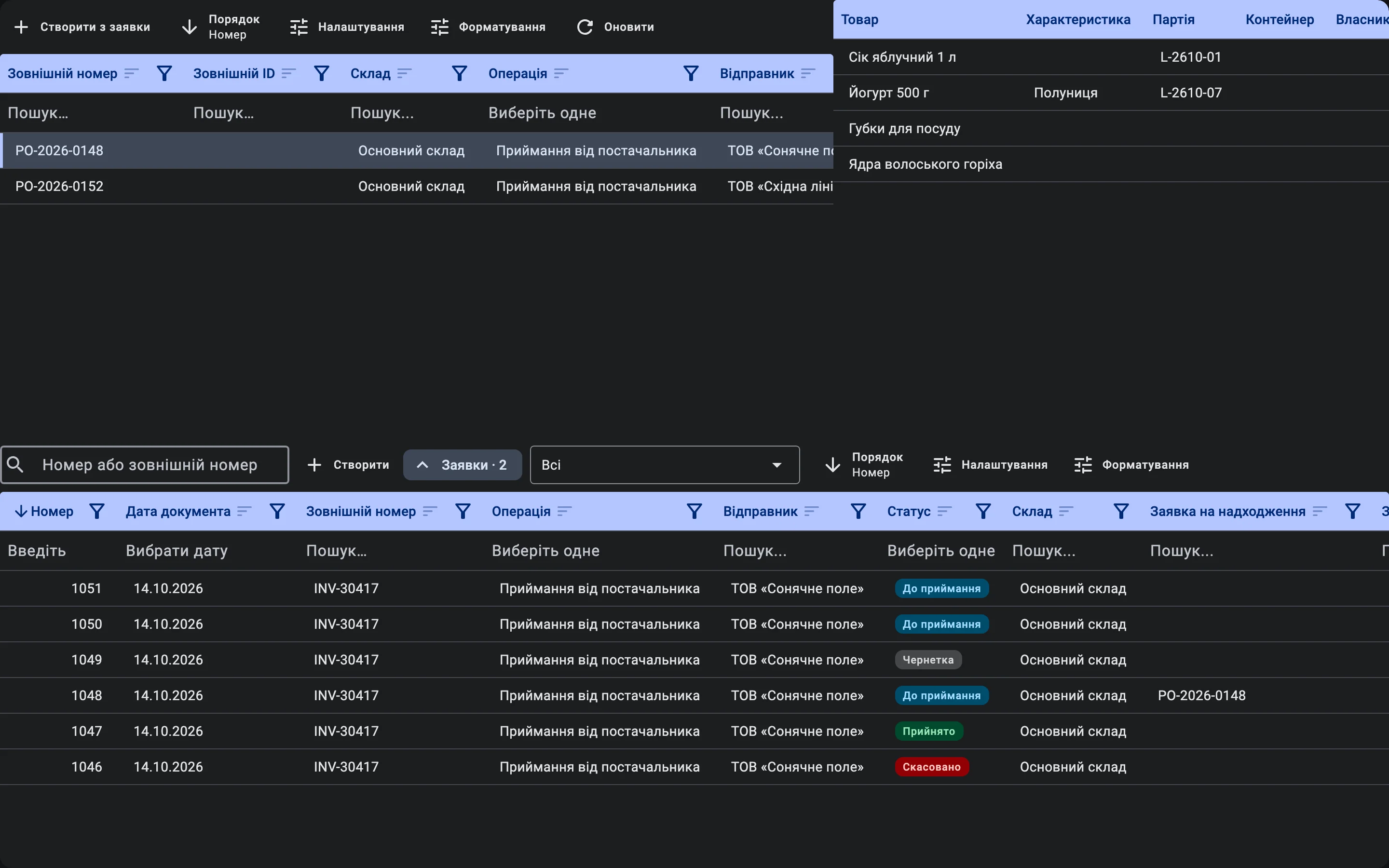This screenshot has height=868, width=1389.
Task: Open top toolbar Налаштування
Action: click(x=347, y=27)
